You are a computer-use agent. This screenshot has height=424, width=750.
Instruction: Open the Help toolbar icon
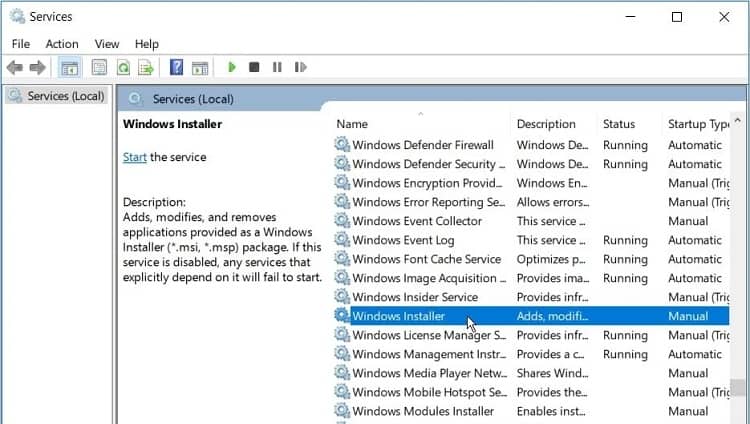[x=176, y=67]
